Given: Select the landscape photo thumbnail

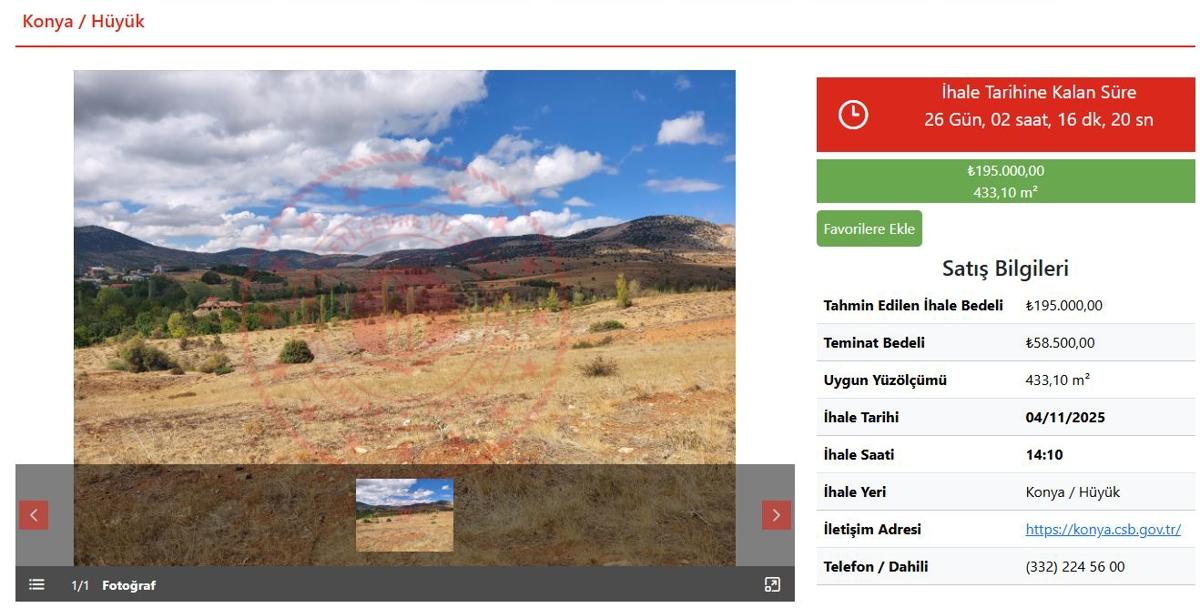Looking at the screenshot, I should [x=404, y=515].
